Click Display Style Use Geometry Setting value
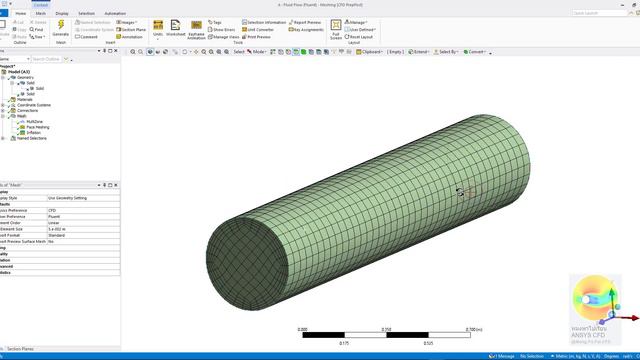 (x=84, y=198)
